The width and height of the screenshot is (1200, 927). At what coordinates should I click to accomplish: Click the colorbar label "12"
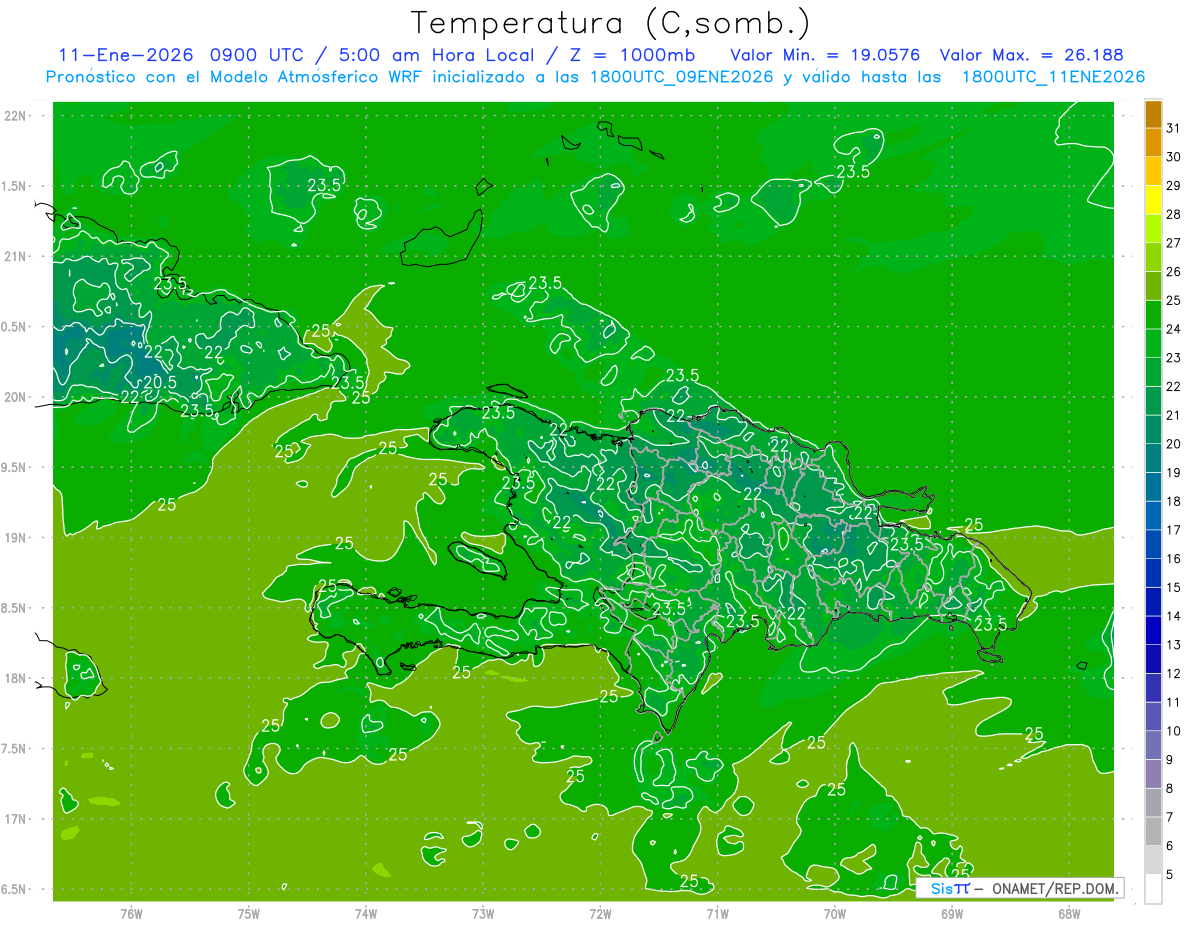point(1174,673)
